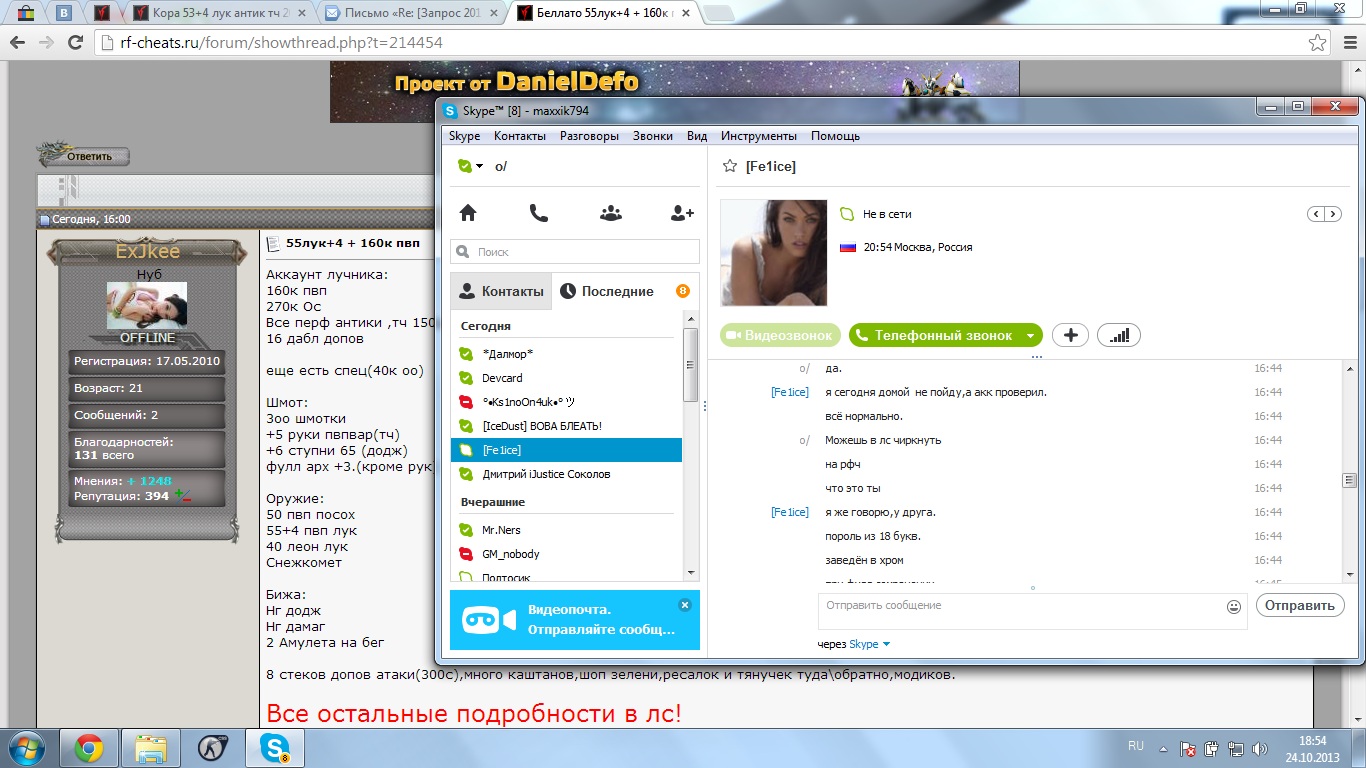This screenshot has height=768, width=1366.
Task: Click the Видеопочта voicemail icon
Action: click(488, 620)
